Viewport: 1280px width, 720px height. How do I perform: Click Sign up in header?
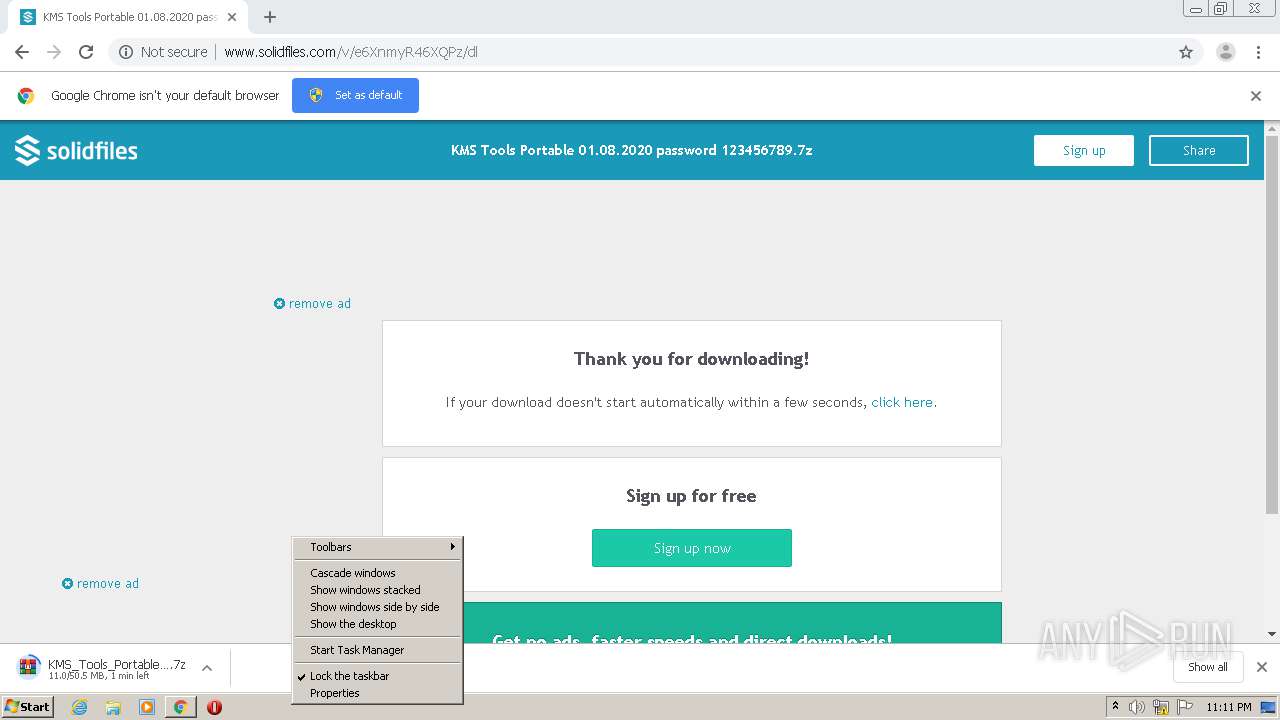tap(1084, 150)
